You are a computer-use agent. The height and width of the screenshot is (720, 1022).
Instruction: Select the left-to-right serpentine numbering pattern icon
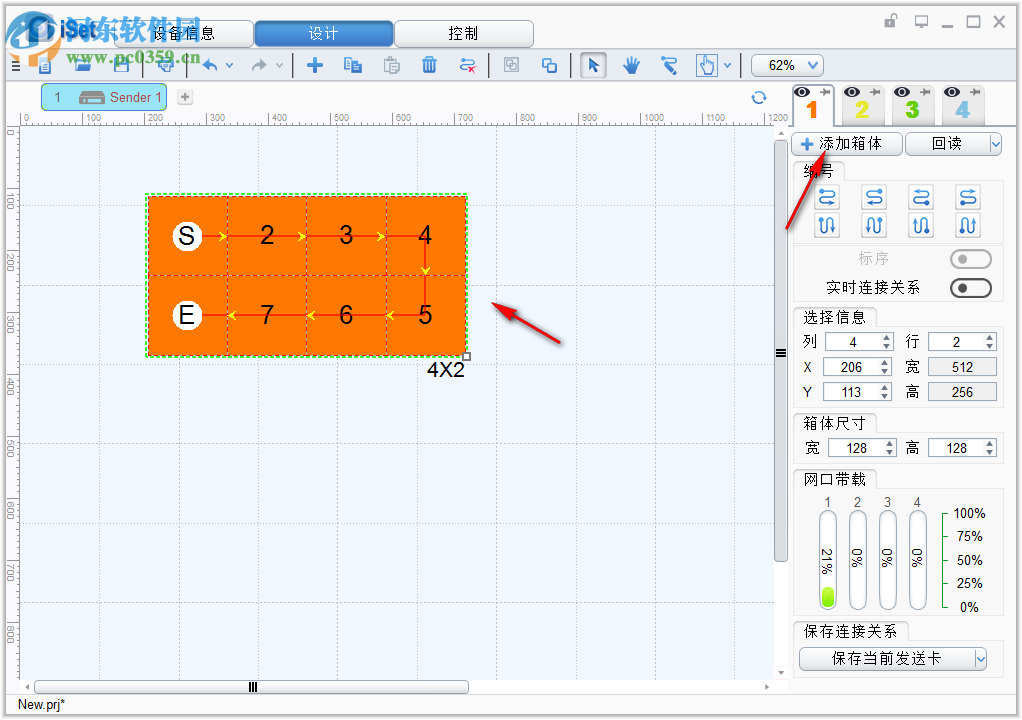(x=826, y=197)
